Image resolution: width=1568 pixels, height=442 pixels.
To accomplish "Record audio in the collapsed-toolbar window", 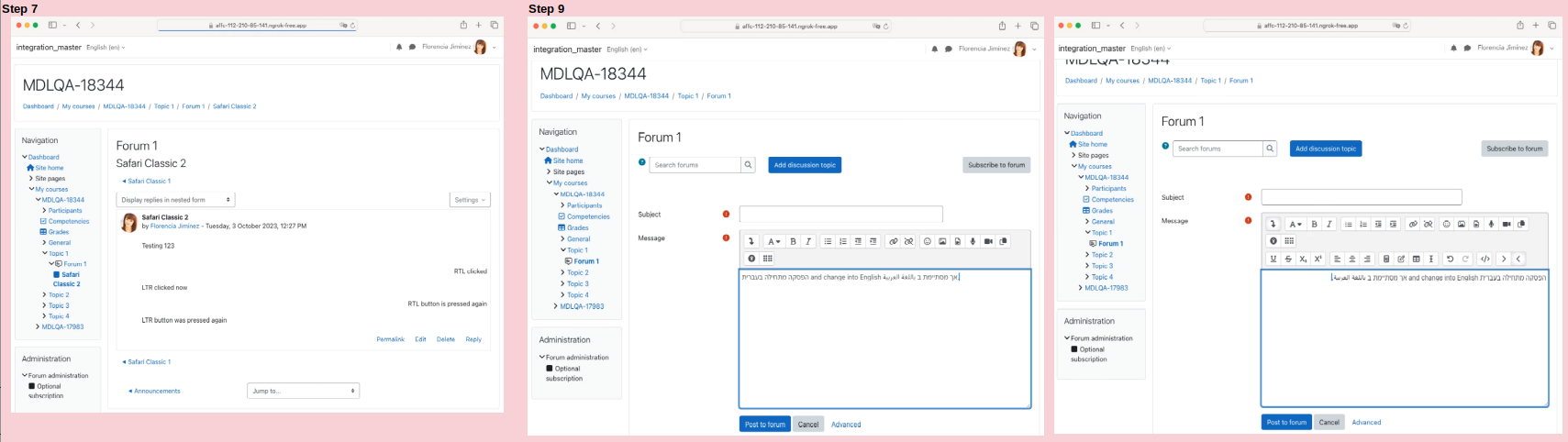I will coord(973,241).
